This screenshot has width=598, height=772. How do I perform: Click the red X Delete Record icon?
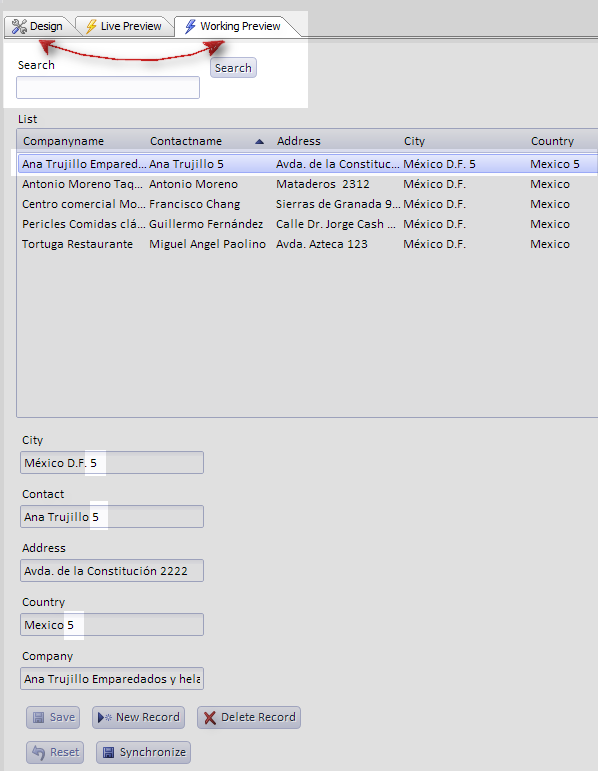pyautogui.click(x=210, y=718)
